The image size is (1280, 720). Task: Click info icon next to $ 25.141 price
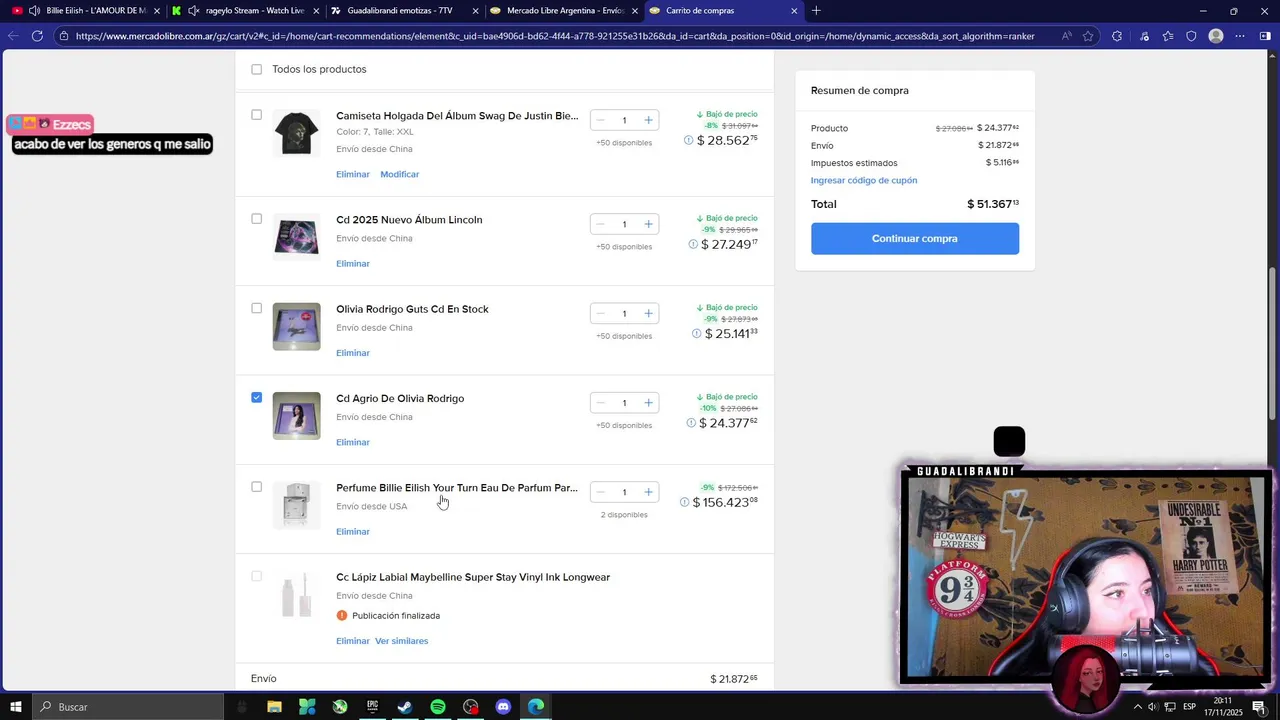pyautogui.click(x=696, y=333)
